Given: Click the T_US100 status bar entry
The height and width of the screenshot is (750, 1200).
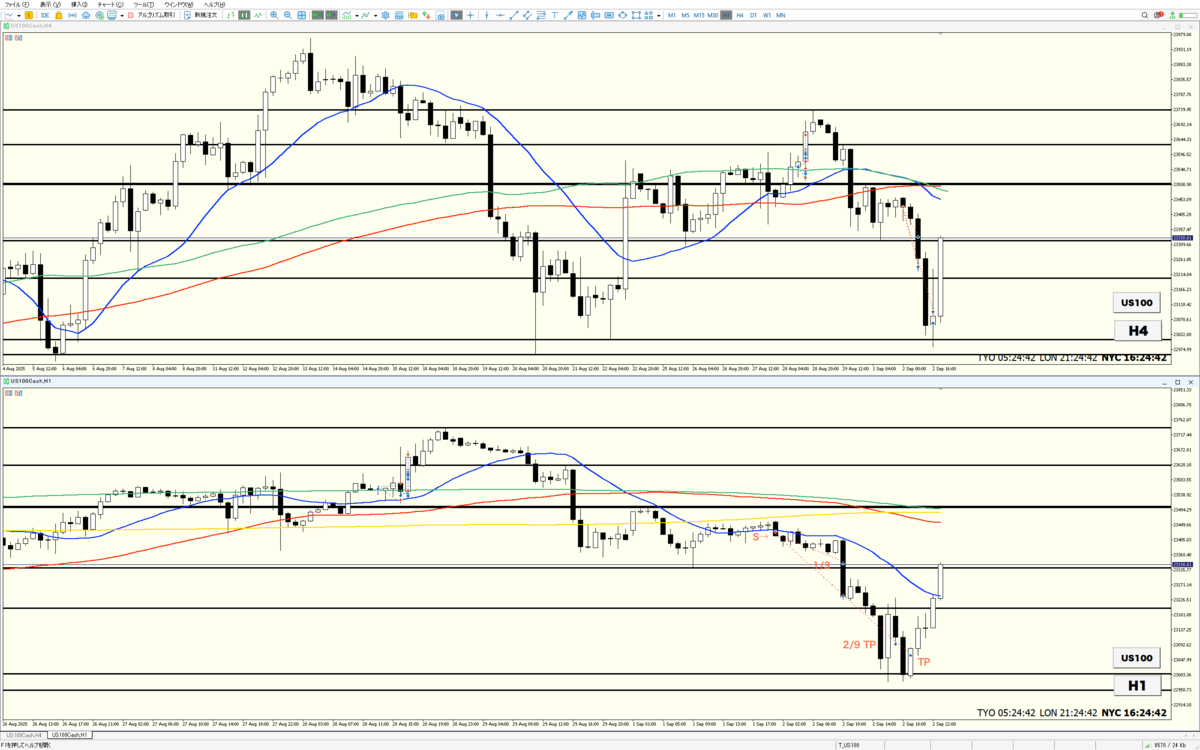Looking at the screenshot, I should click(851, 745).
